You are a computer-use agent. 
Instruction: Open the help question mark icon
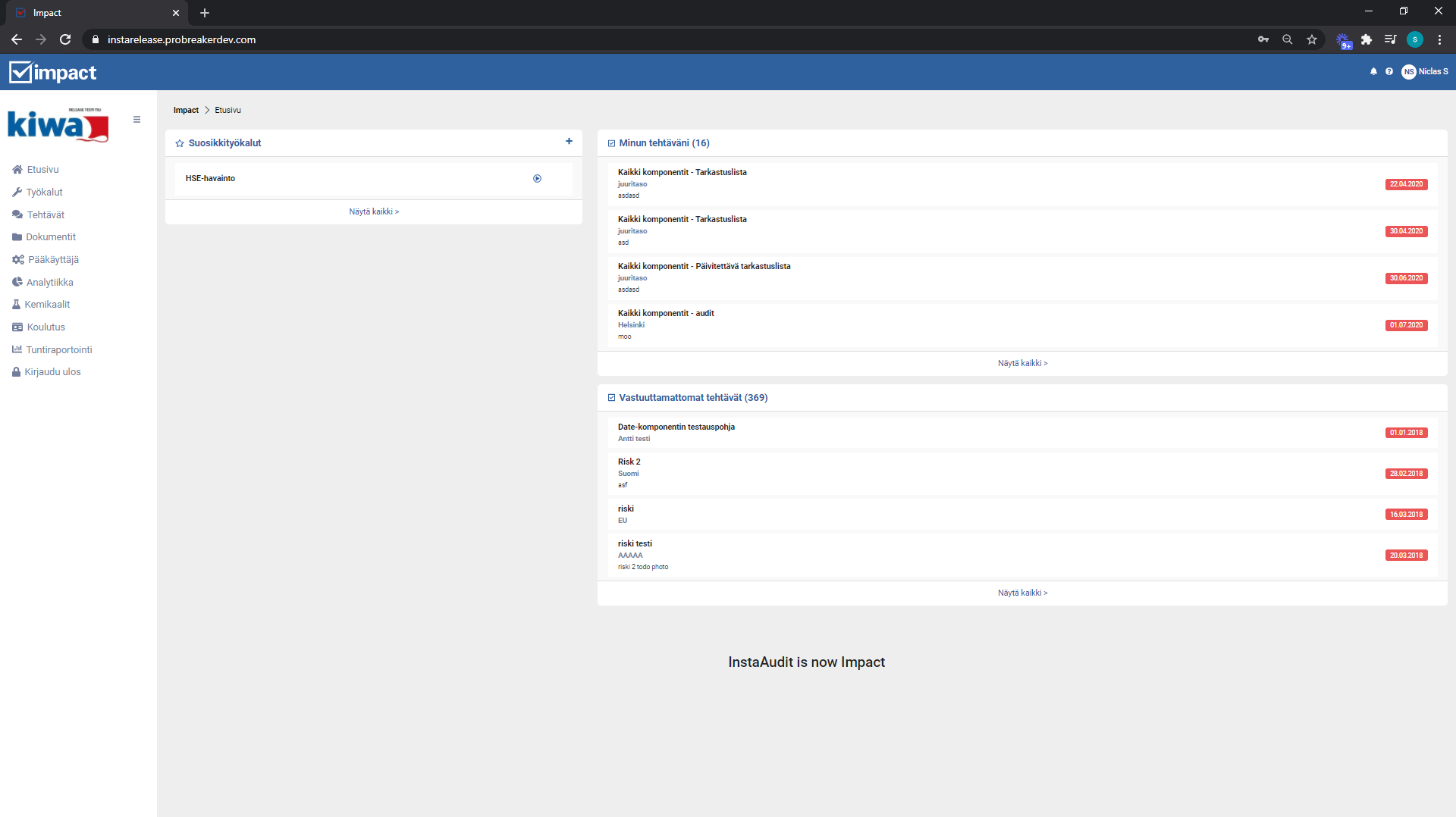point(1389,72)
